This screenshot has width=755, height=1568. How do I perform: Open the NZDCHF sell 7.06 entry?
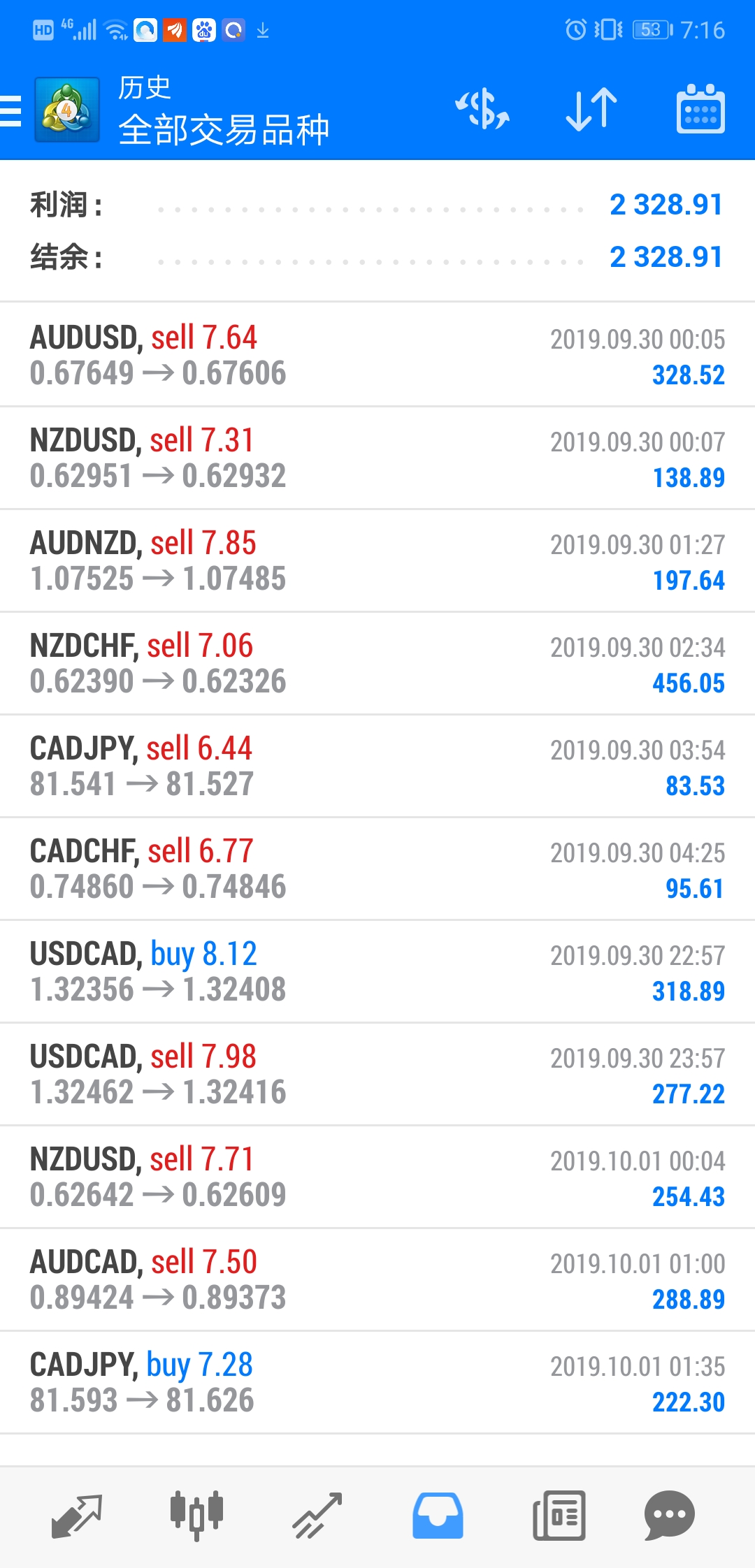377,663
